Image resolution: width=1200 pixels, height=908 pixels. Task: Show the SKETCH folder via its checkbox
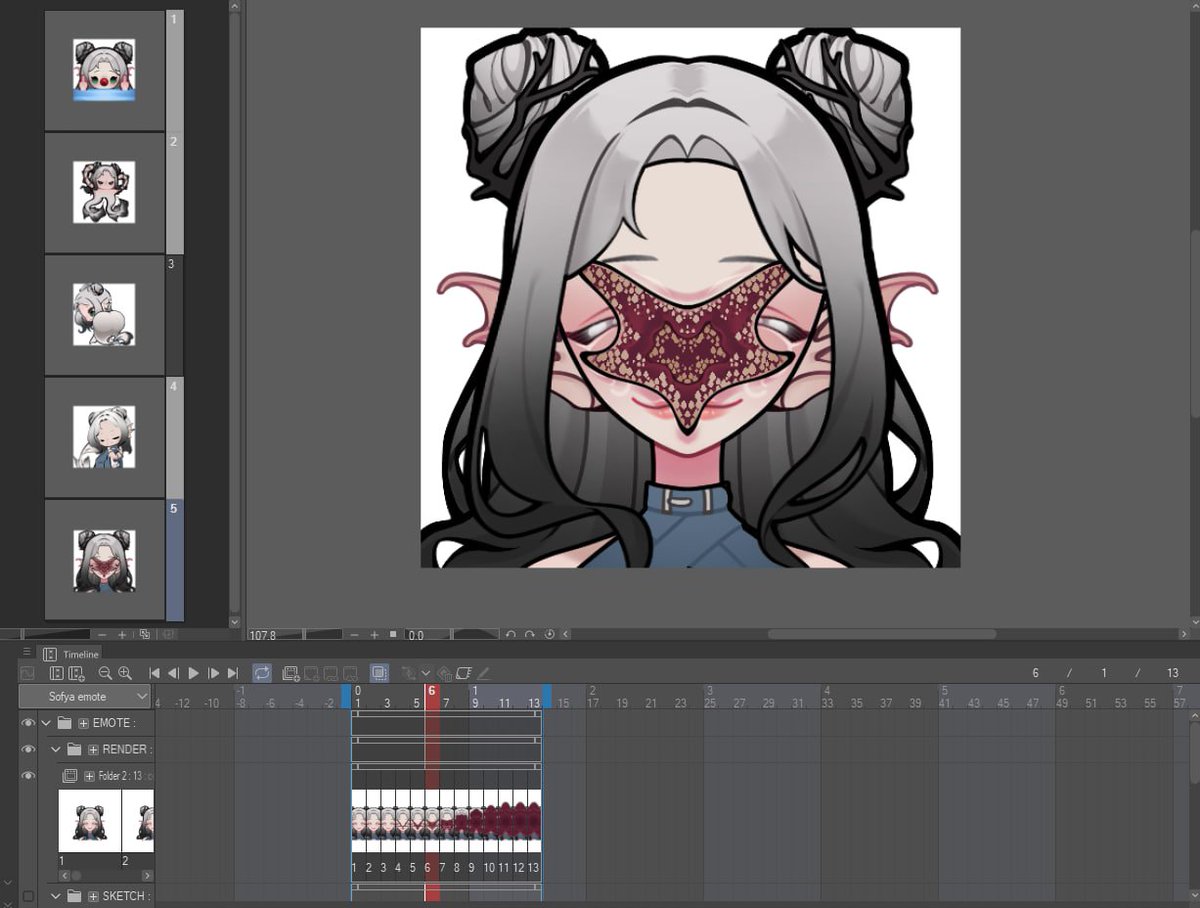click(x=28, y=896)
